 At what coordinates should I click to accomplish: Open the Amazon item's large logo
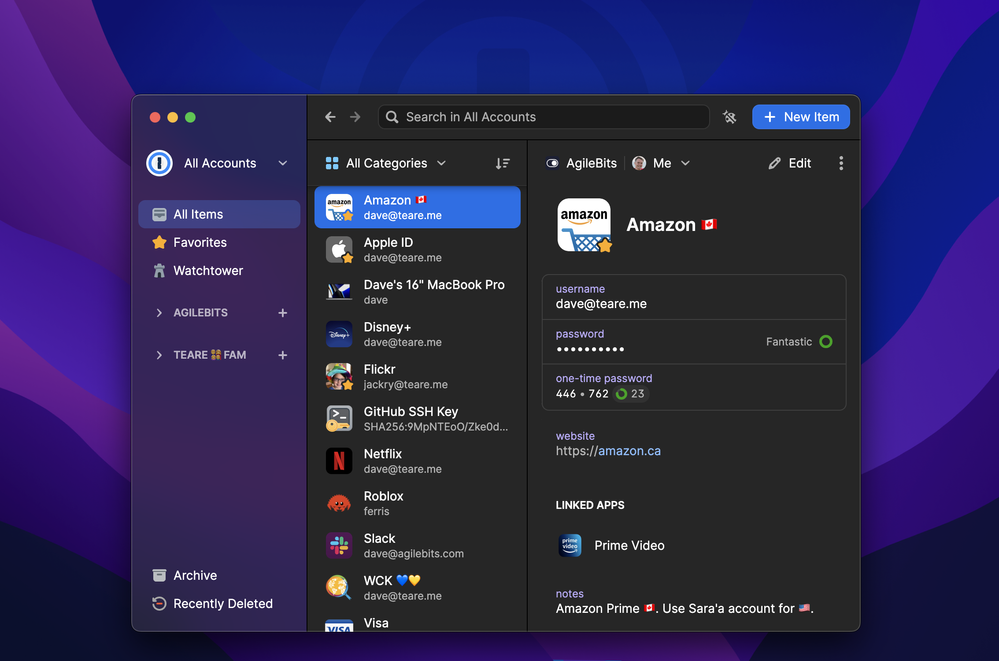point(584,225)
